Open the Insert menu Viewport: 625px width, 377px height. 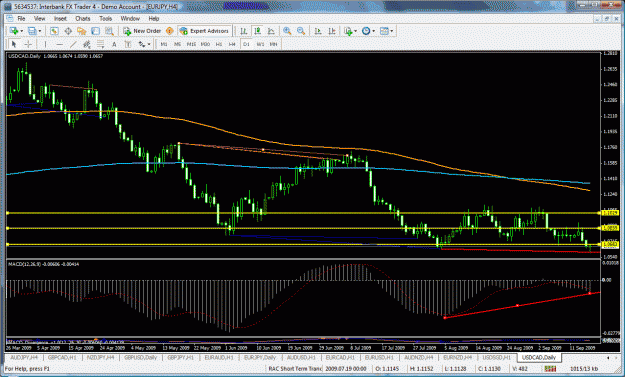pos(61,18)
